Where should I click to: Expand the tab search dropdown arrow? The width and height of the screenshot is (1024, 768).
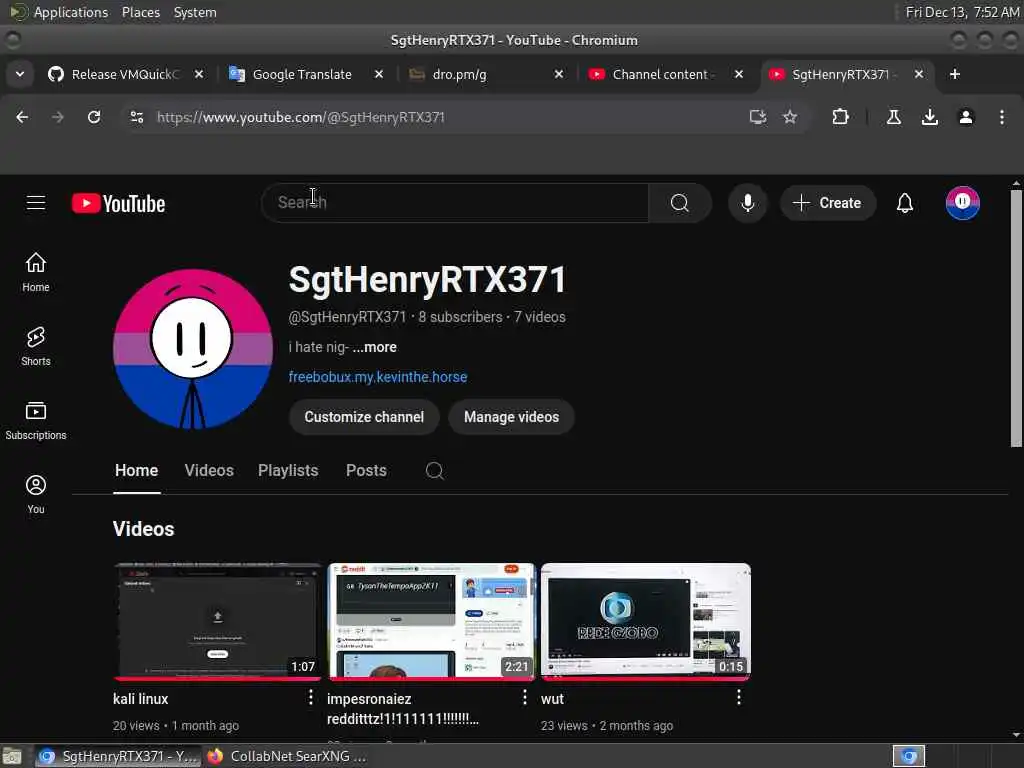[20, 74]
